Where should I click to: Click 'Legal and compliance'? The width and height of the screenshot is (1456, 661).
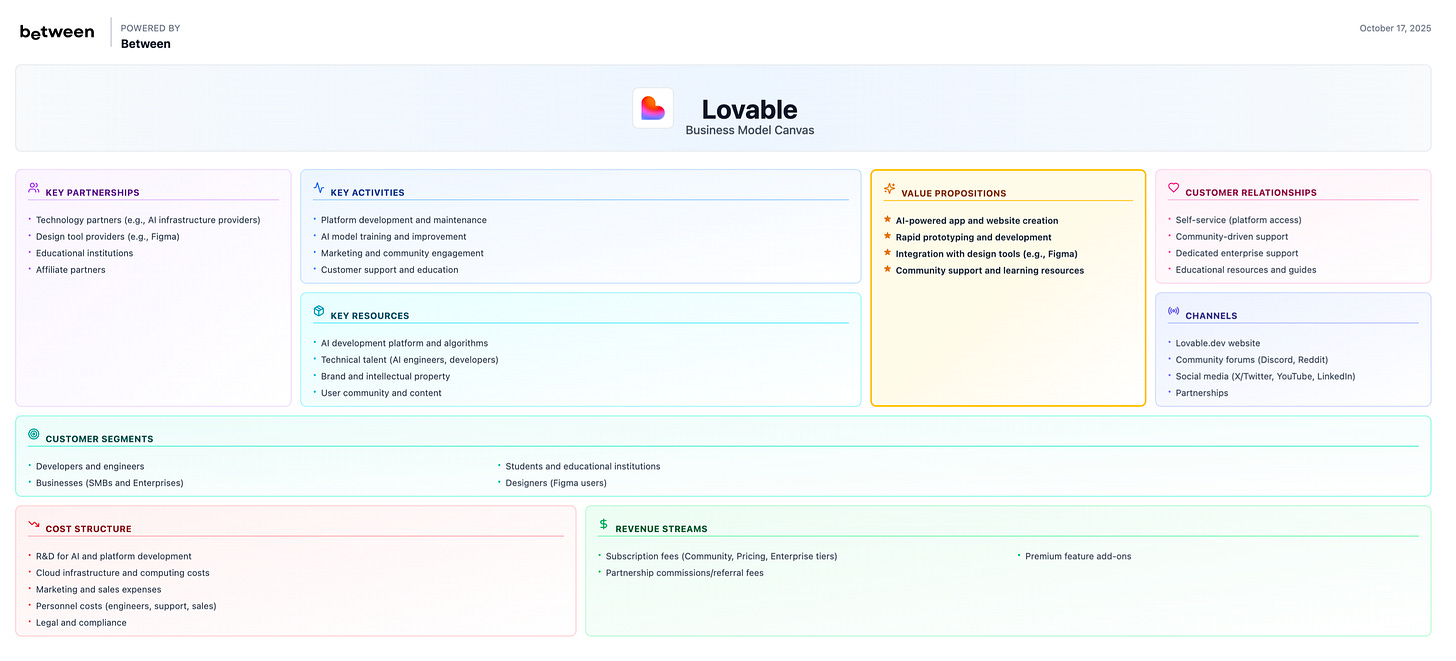pos(82,623)
